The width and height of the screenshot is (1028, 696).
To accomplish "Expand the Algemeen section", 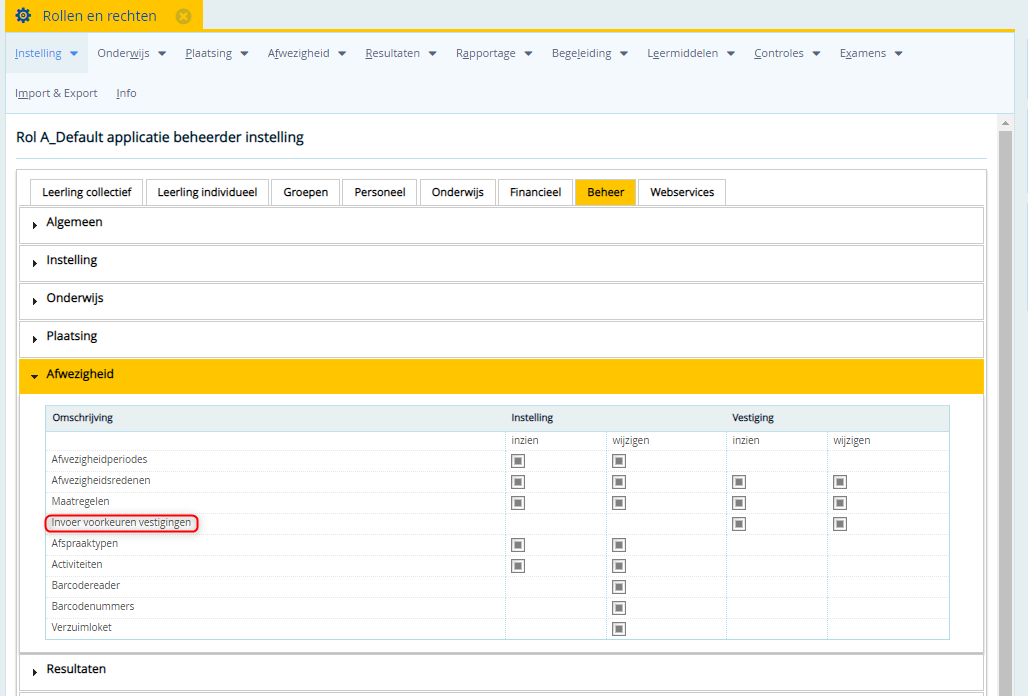I will (x=502, y=225).
